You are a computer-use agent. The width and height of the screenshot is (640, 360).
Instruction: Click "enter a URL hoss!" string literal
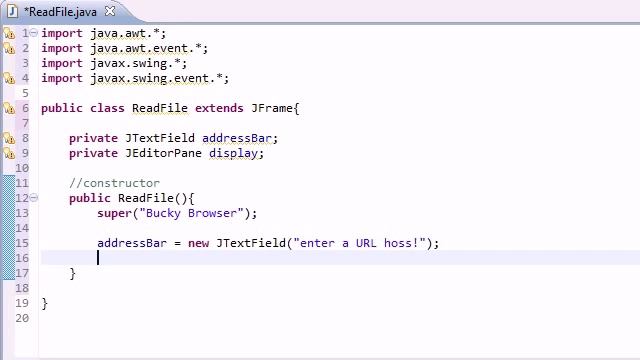359,243
